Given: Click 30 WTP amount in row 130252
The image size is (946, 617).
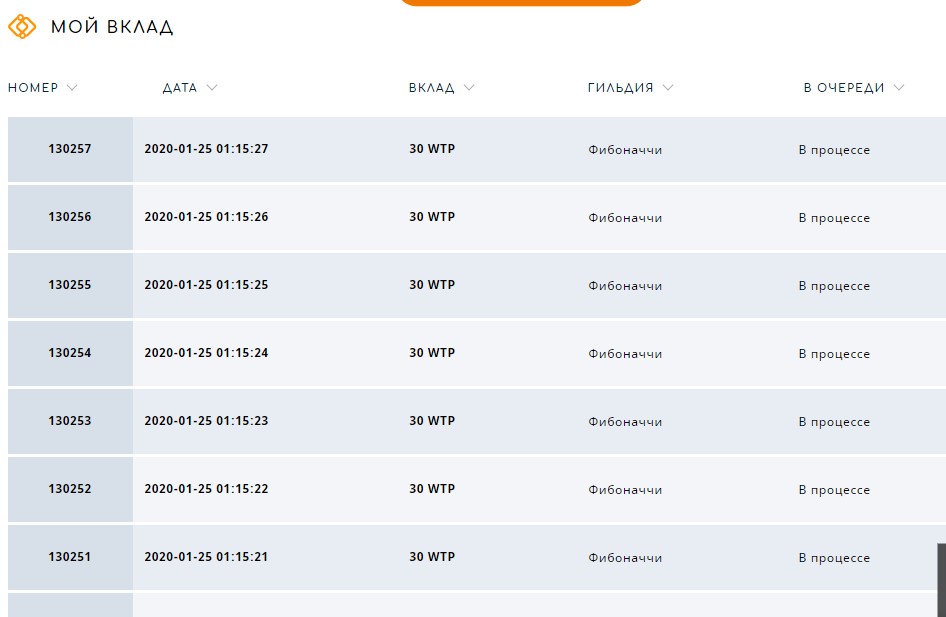Looking at the screenshot, I should (432, 489).
